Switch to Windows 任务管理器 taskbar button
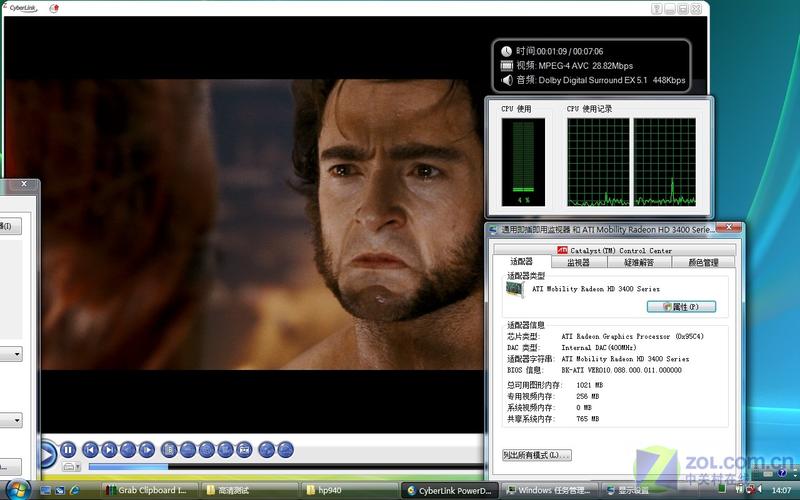 pos(549,490)
